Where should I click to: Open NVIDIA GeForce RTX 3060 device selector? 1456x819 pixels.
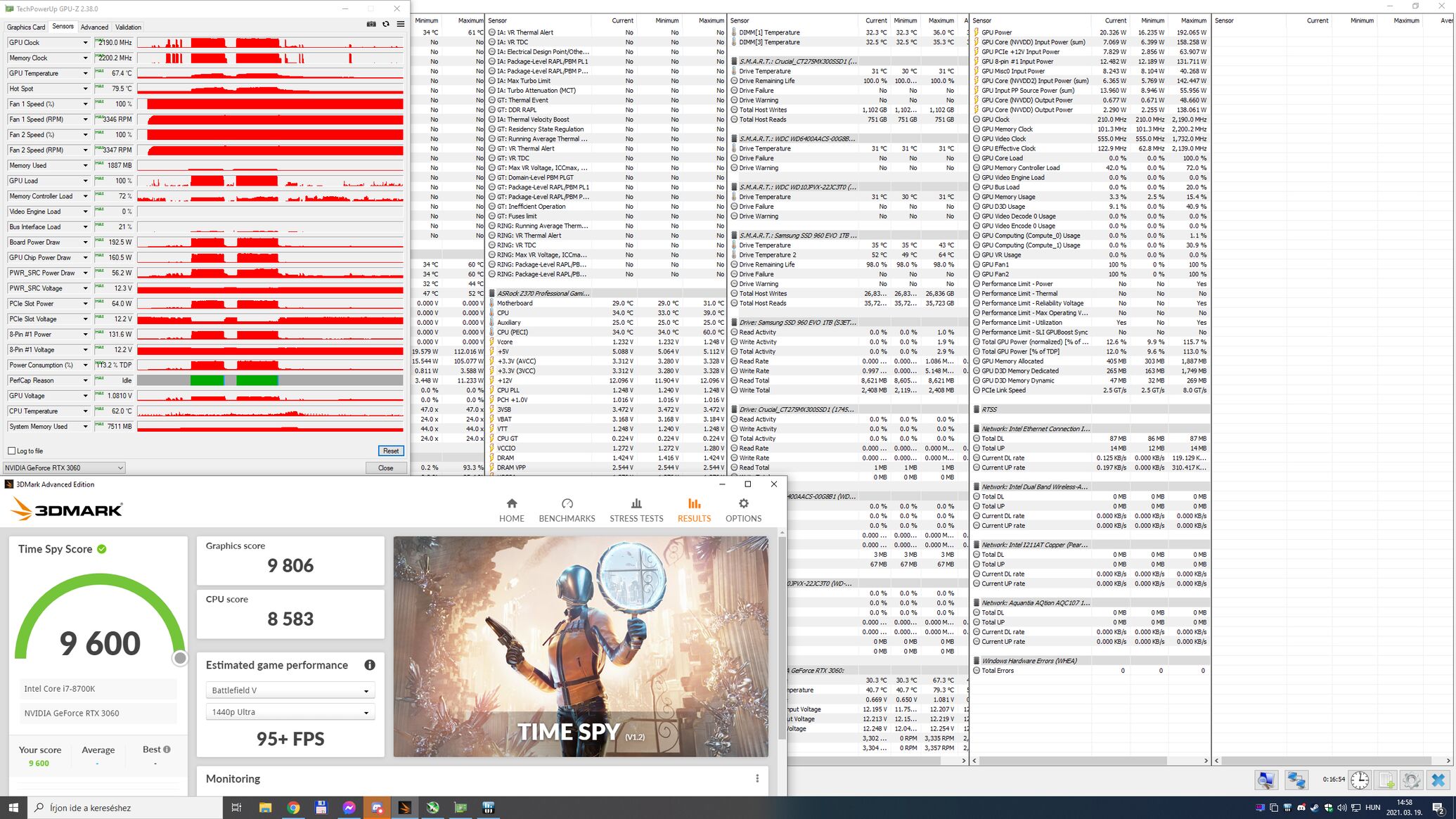pyautogui.click(x=64, y=467)
